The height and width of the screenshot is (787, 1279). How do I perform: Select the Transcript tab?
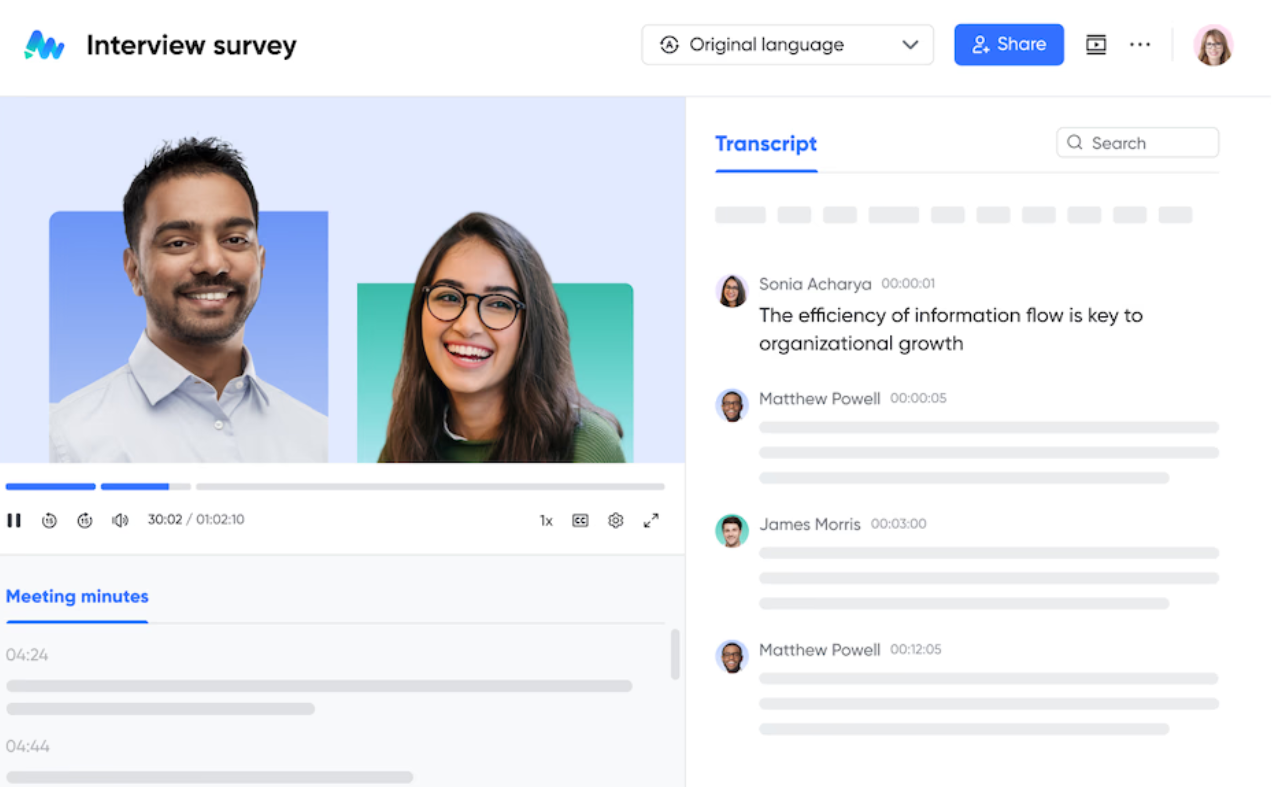[x=766, y=144]
